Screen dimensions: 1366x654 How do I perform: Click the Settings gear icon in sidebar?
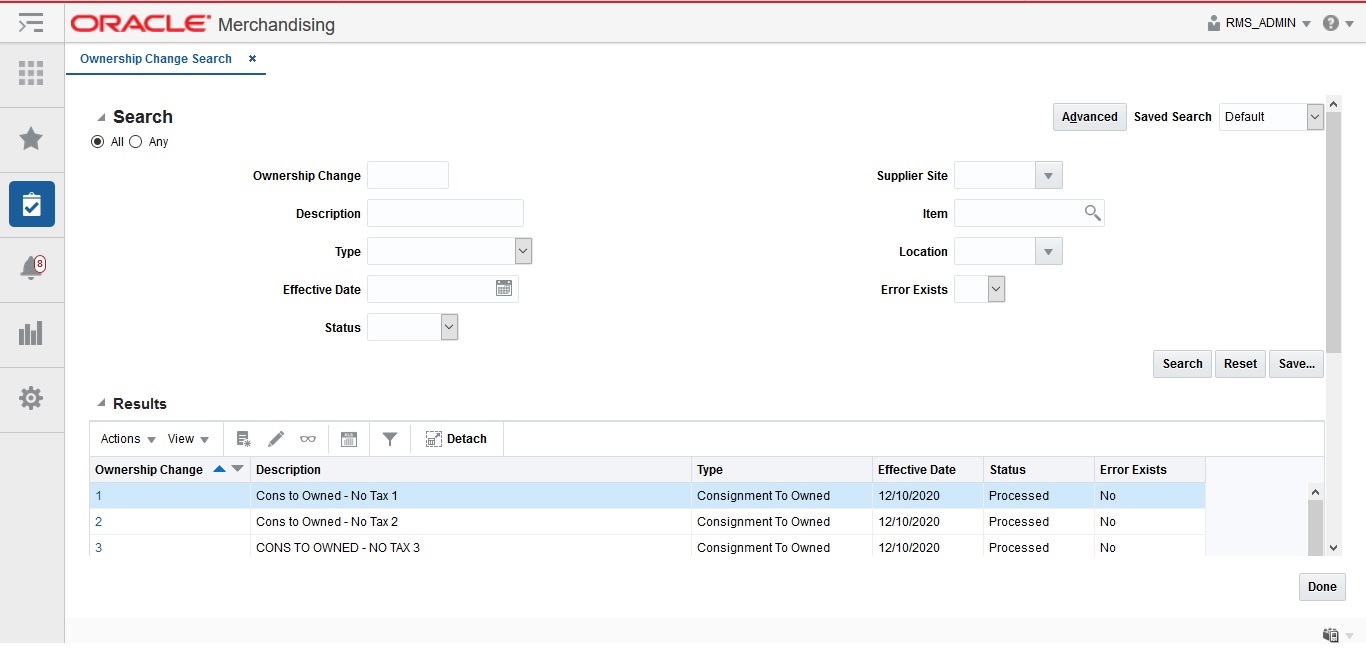[31, 399]
